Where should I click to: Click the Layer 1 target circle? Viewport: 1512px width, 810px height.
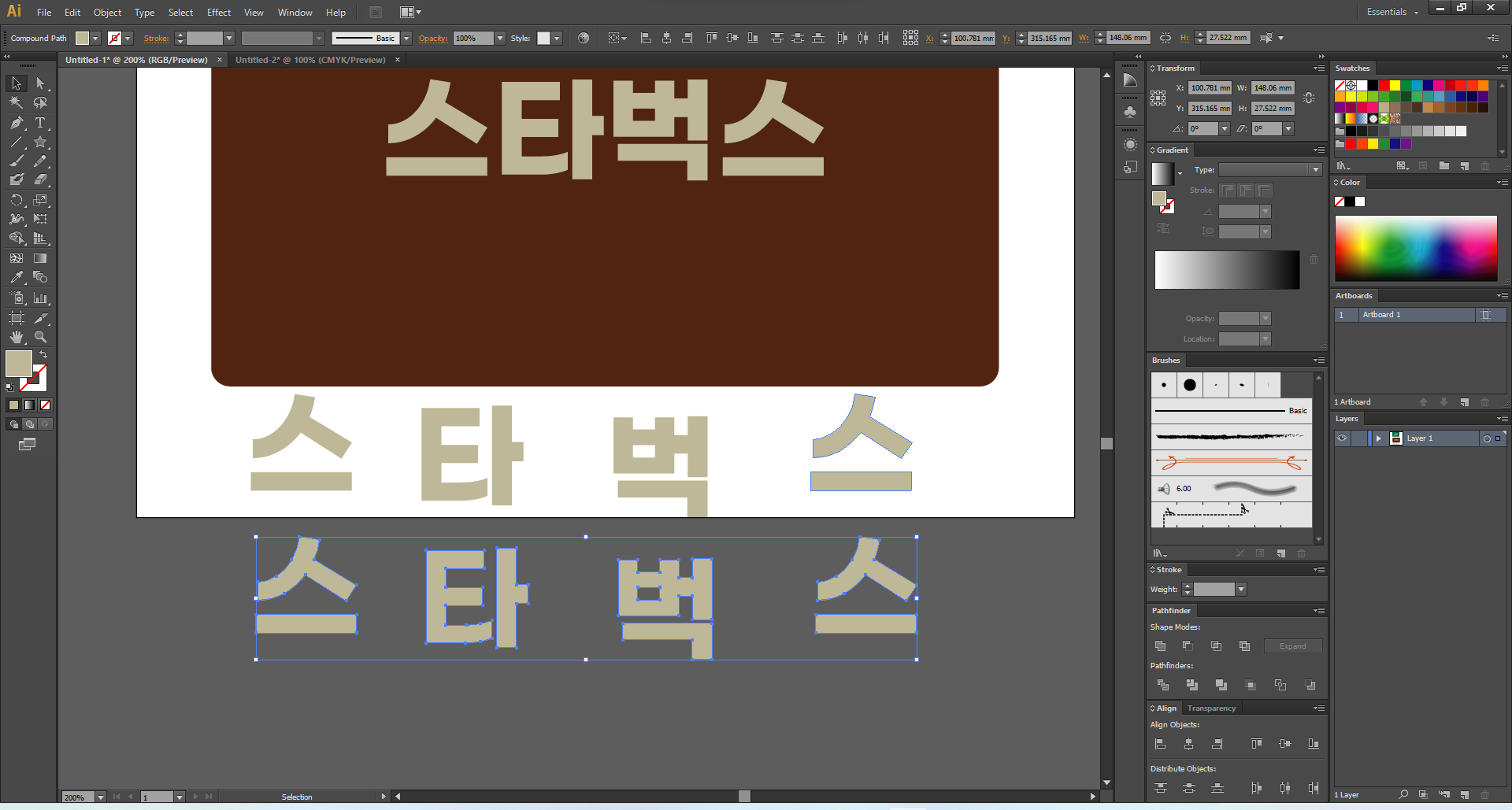click(1487, 439)
